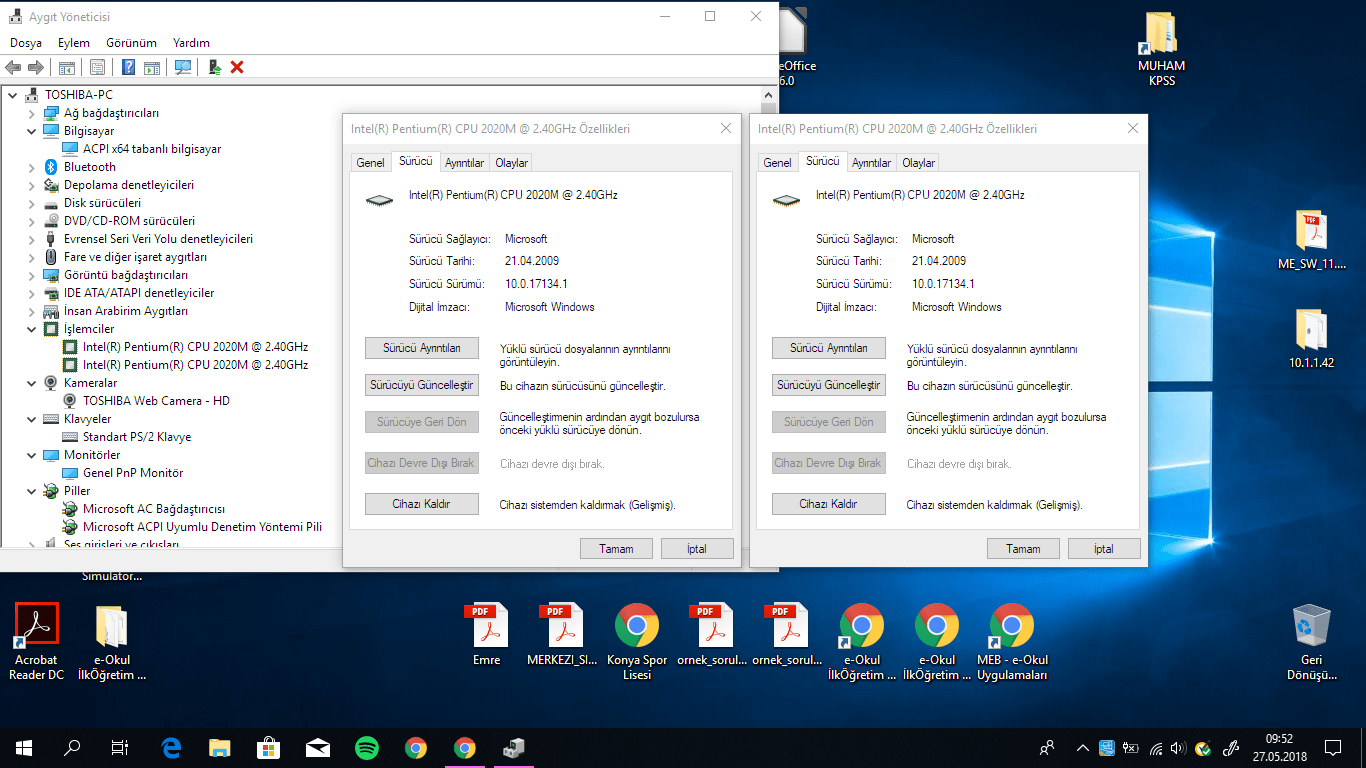
Task: Click the Forward arrow in Device Manager toolbar
Action: (35, 67)
